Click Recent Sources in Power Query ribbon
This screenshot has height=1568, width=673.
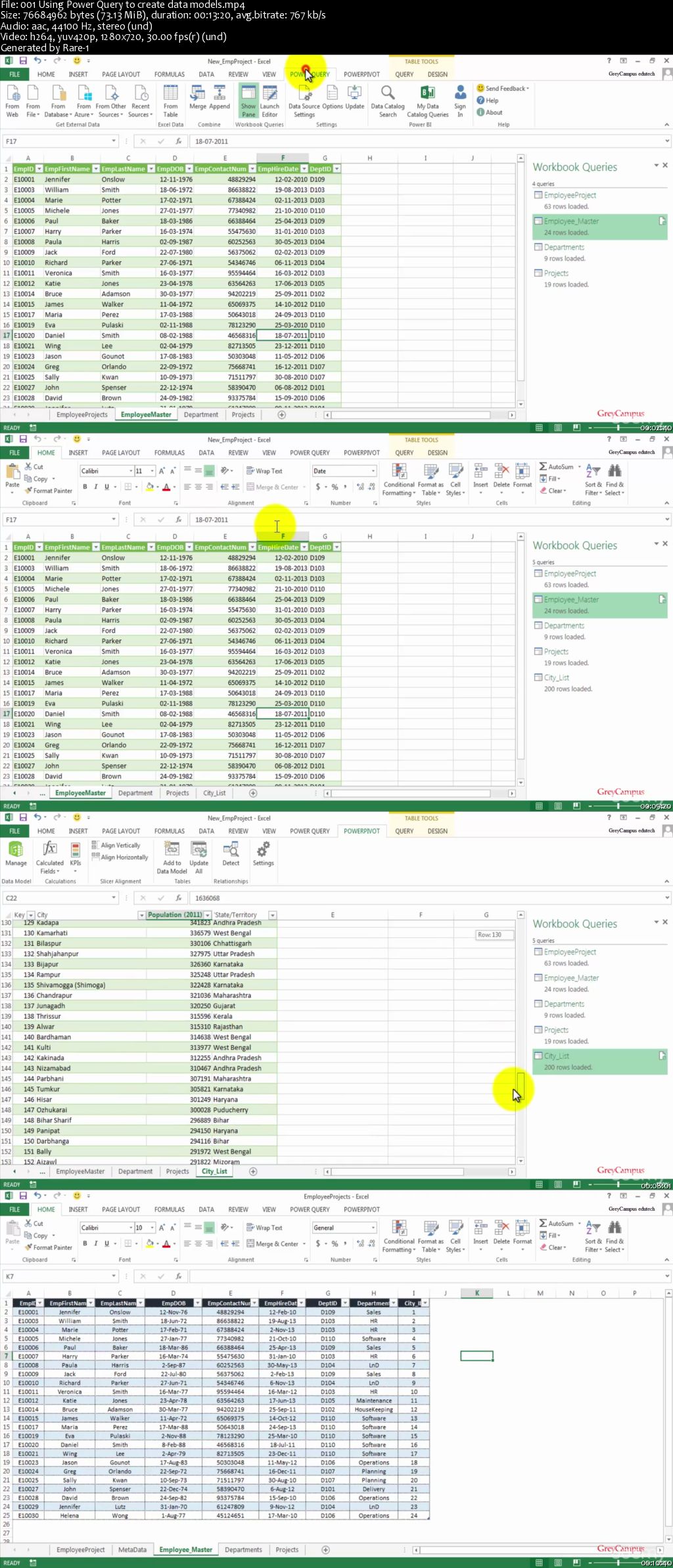pos(141,101)
